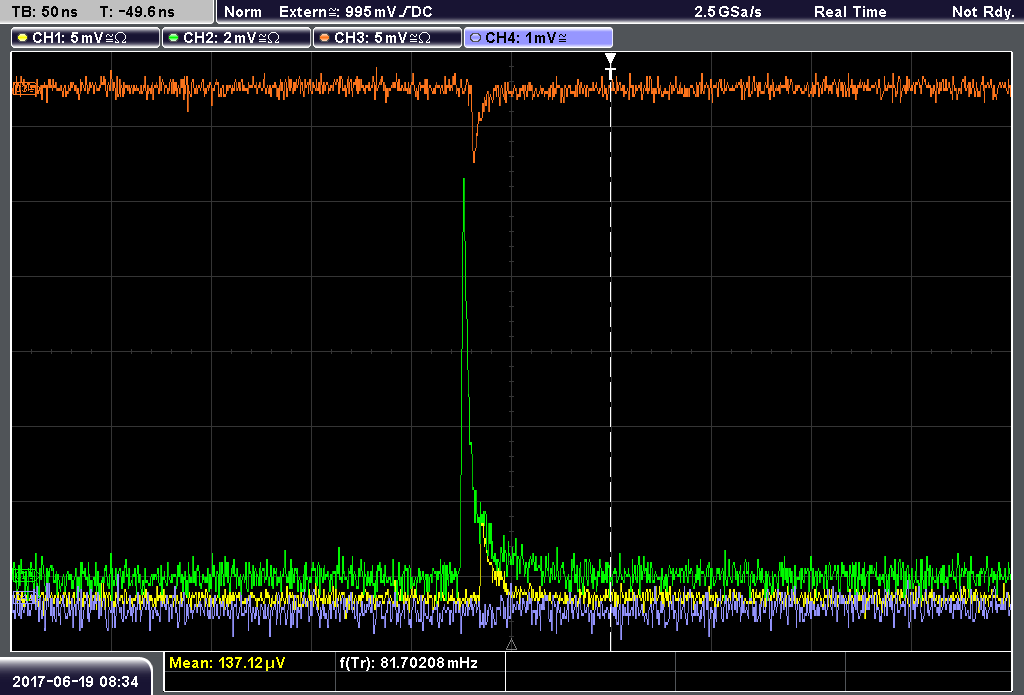Viewport: 1024px width, 695px height.
Task: Click the green CH2 indicator dot
Action: (x=173, y=38)
